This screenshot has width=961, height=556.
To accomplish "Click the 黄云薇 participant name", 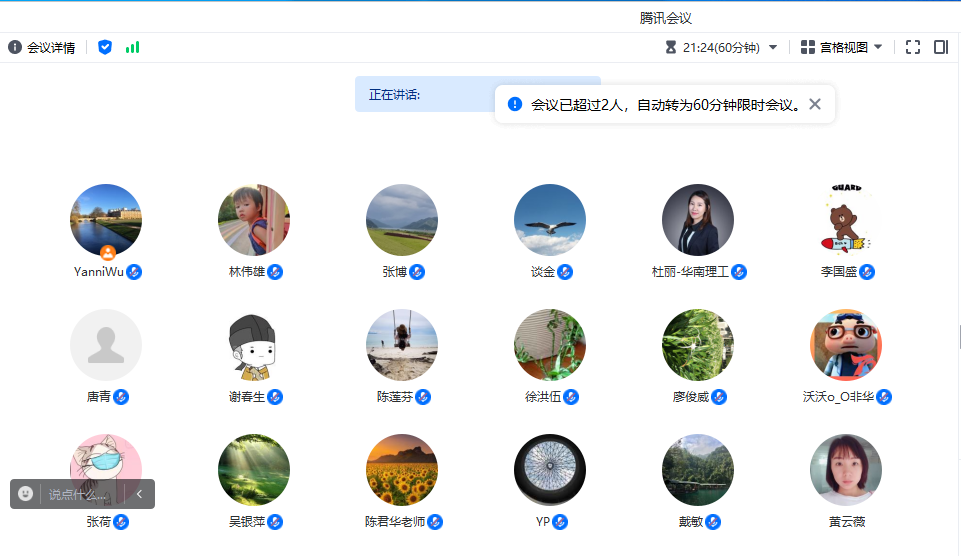I will pos(846,522).
